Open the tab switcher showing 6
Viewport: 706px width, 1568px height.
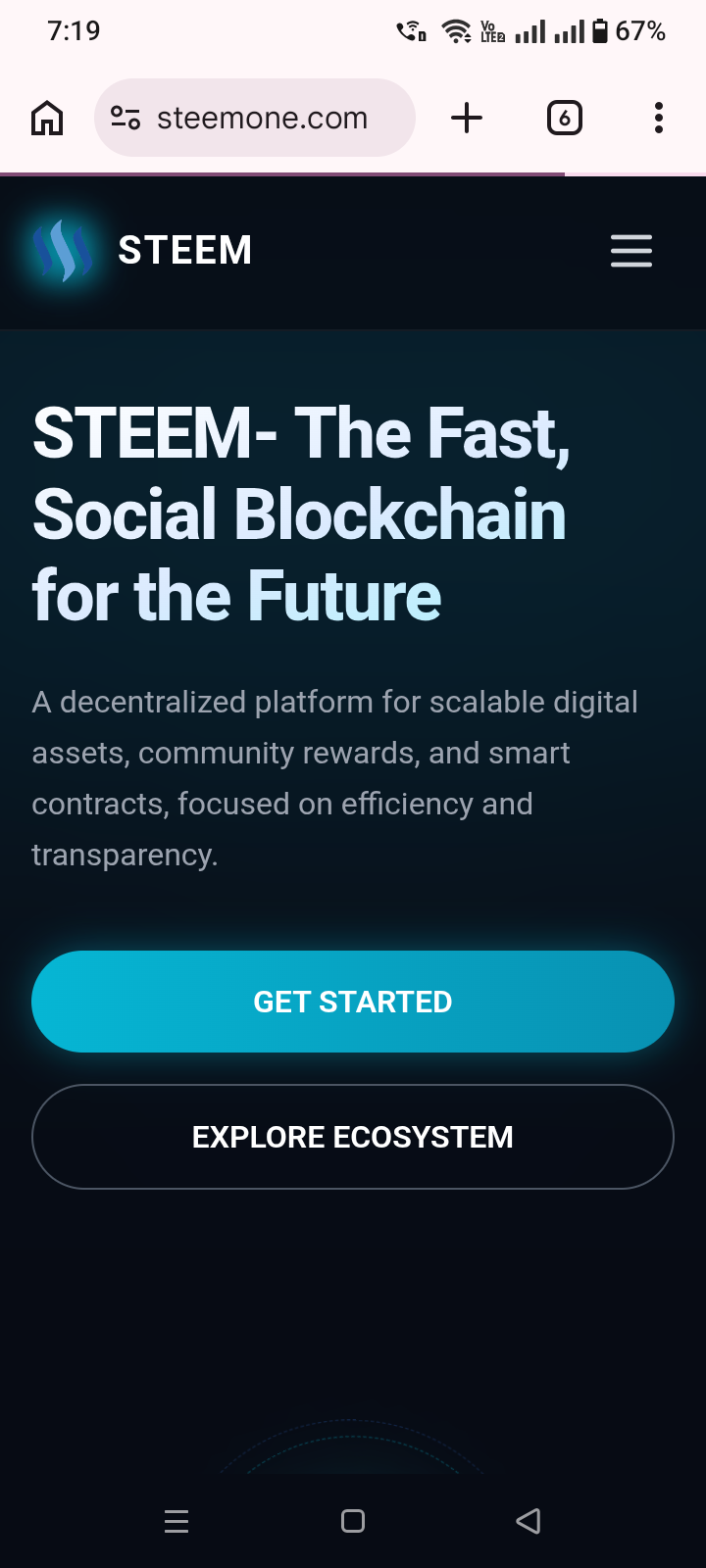(564, 119)
